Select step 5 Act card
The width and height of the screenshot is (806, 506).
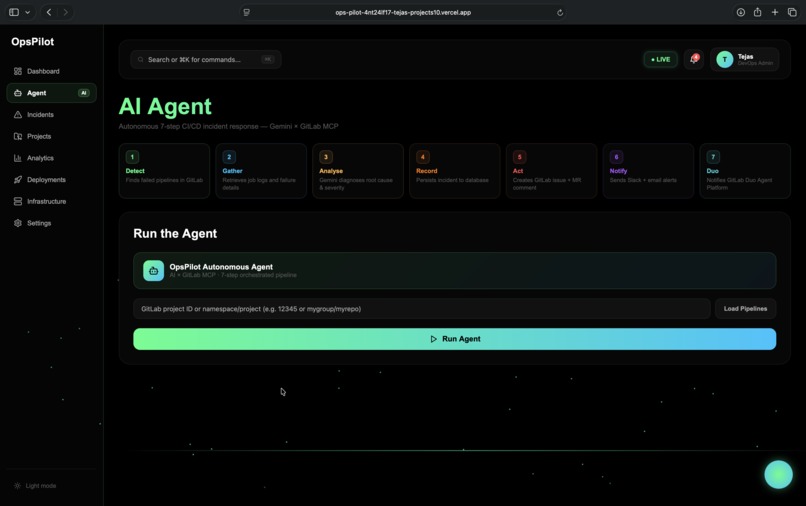pos(552,171)
